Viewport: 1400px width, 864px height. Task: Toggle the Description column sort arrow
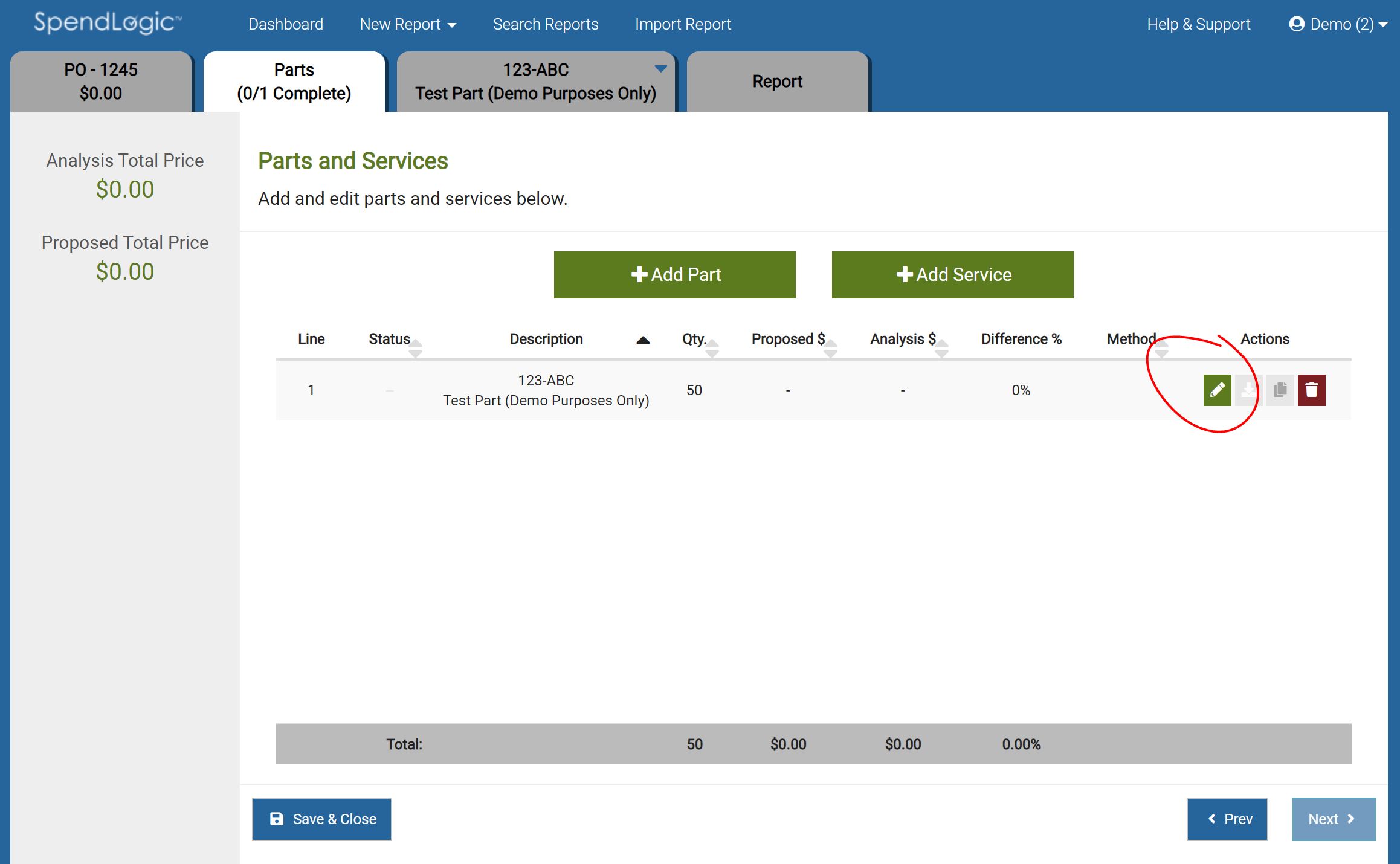tap(642, 339)
